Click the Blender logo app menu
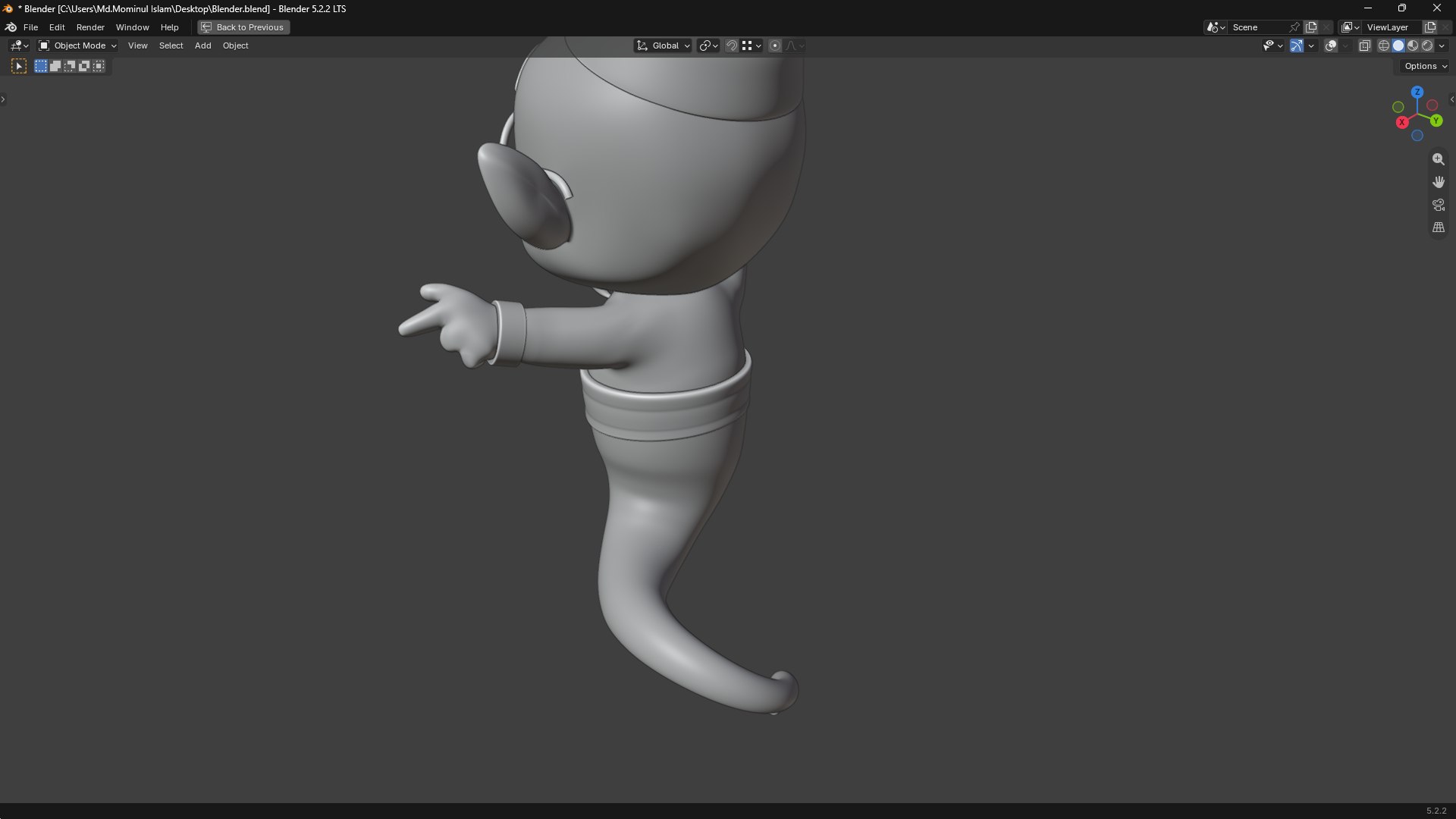Screen dimensions: 1456x819 (x=11, y=27)
